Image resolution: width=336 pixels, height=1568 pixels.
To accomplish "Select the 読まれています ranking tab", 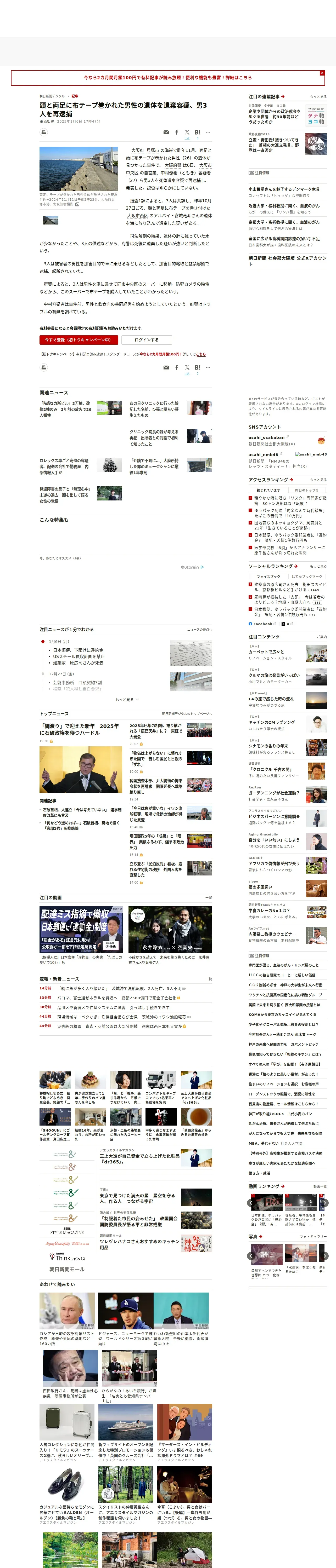I will pos(268,490).
